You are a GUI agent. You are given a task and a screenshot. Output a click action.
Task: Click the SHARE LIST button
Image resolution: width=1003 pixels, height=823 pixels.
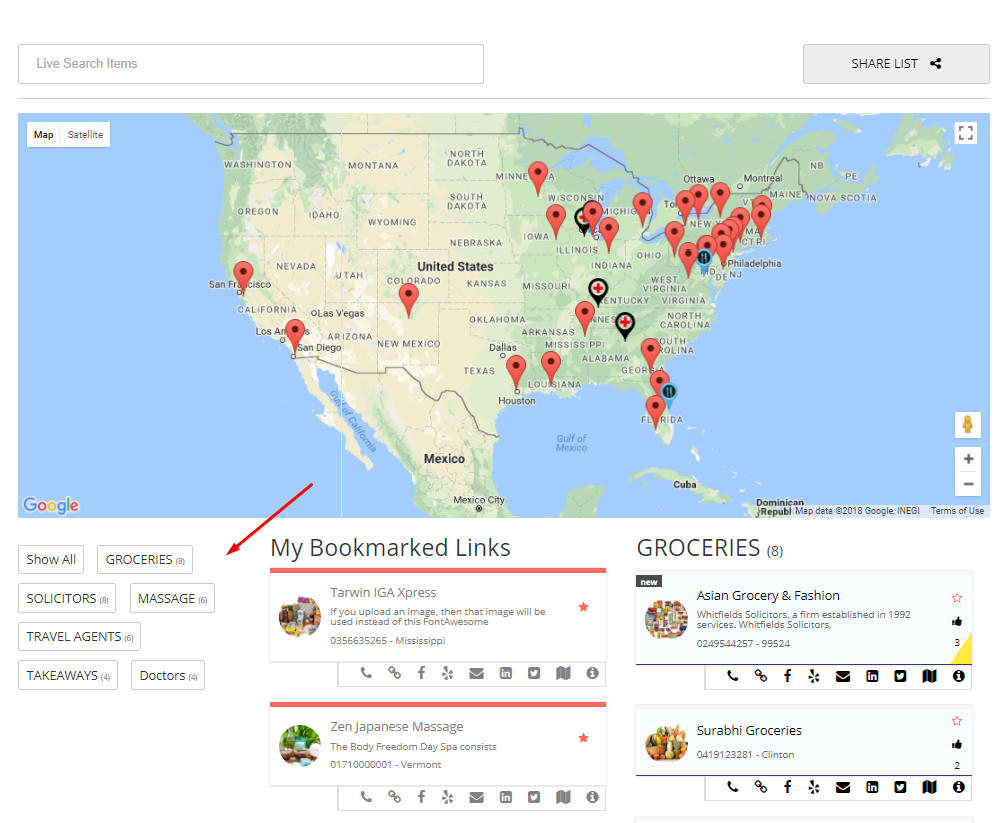[x=896, y=64]
